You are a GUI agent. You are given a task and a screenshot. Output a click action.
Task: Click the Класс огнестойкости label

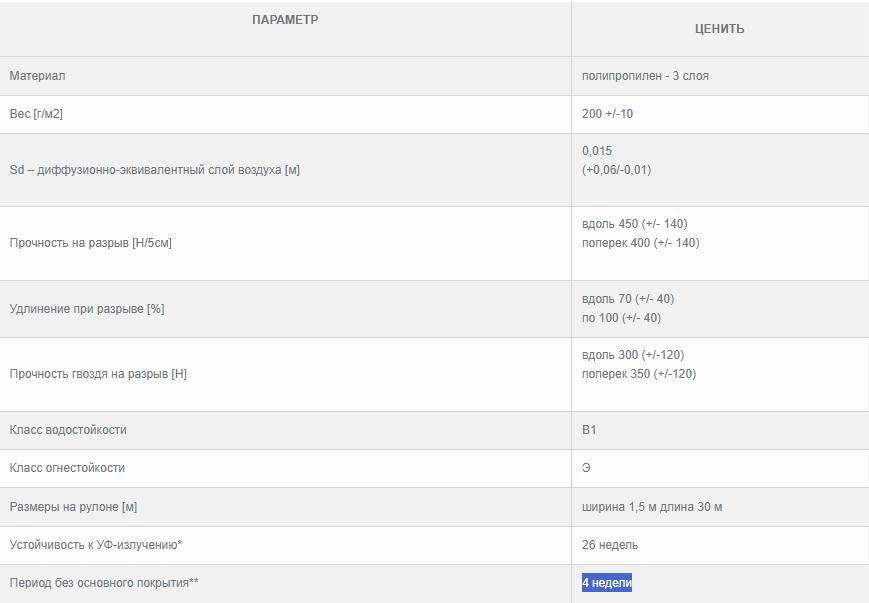point(67,468)
